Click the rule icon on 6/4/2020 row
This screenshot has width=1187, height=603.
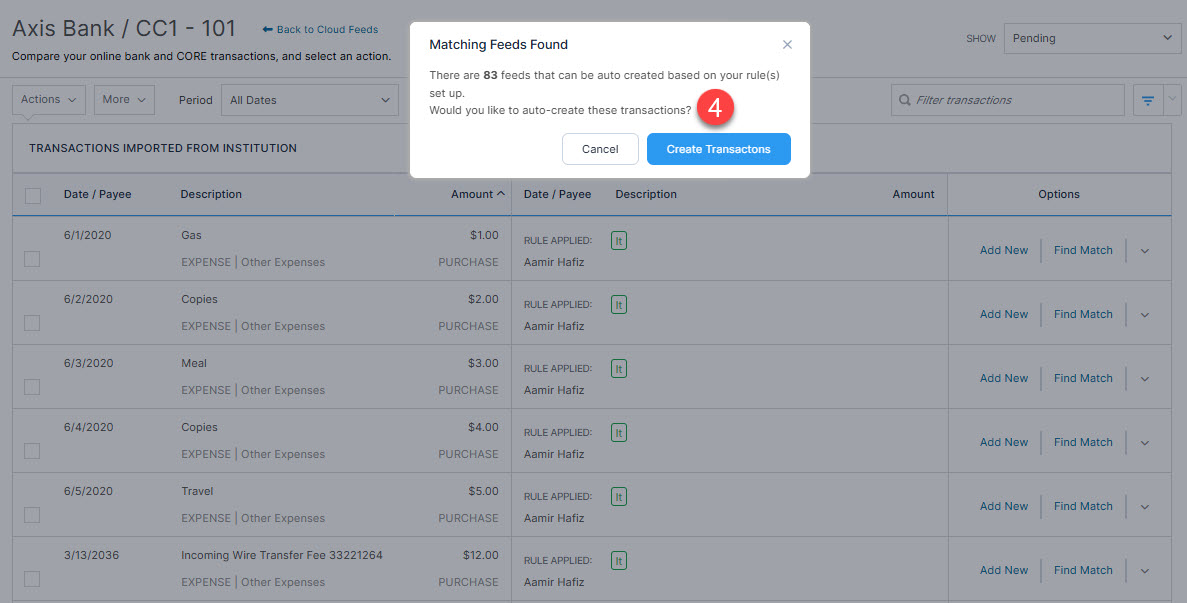tap(618, 433)
